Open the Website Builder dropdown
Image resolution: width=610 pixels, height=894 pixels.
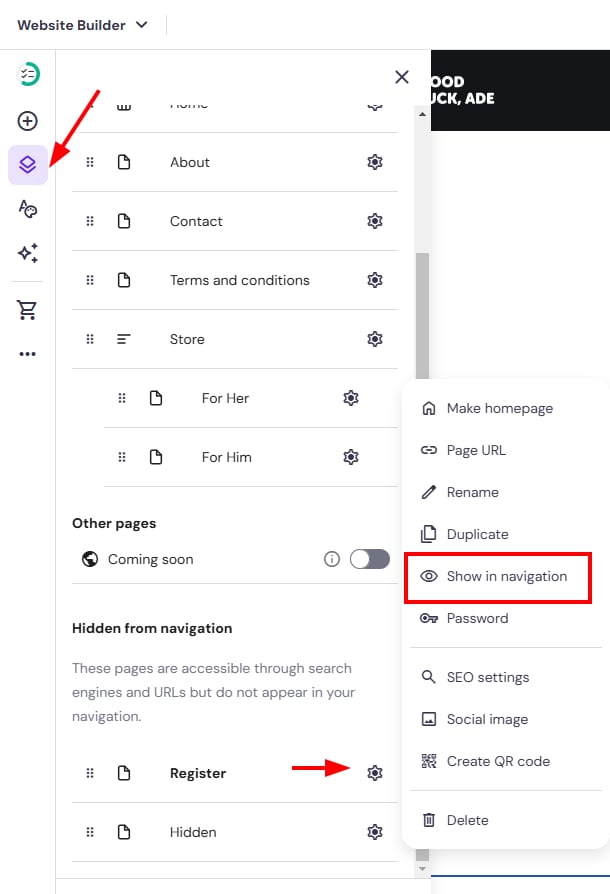(x=82, y=24)
